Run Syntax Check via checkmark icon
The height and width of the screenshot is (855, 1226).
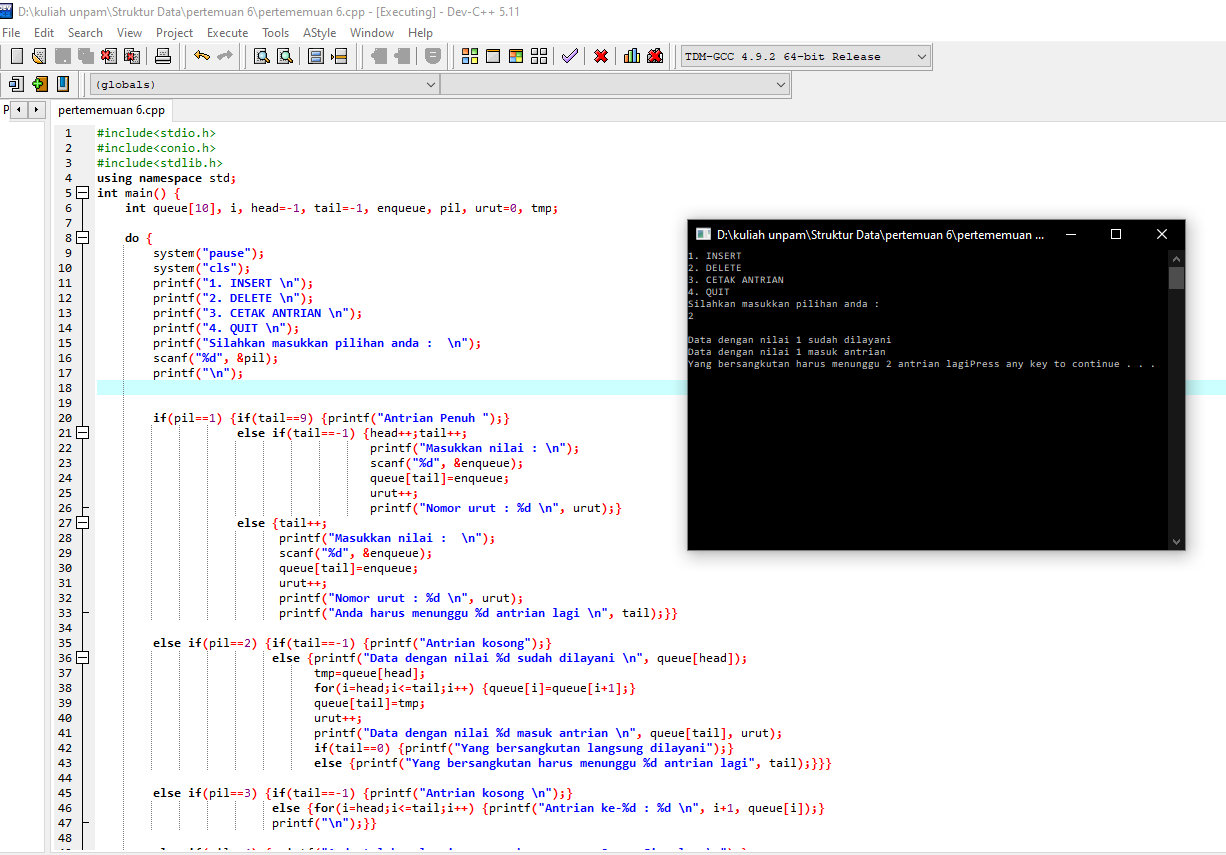pos(570,56)
